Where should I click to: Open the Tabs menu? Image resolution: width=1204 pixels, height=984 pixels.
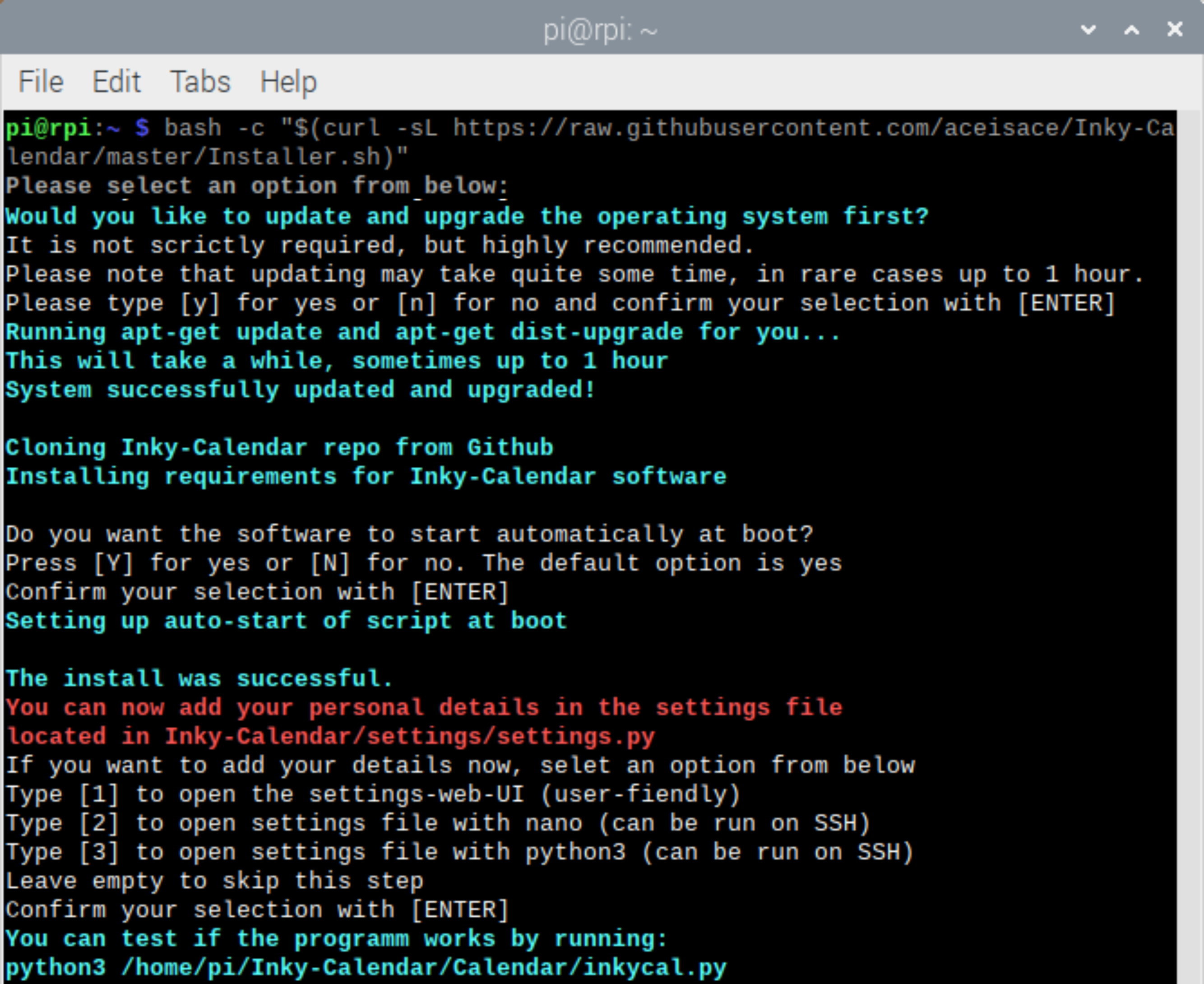coord(200,82)
